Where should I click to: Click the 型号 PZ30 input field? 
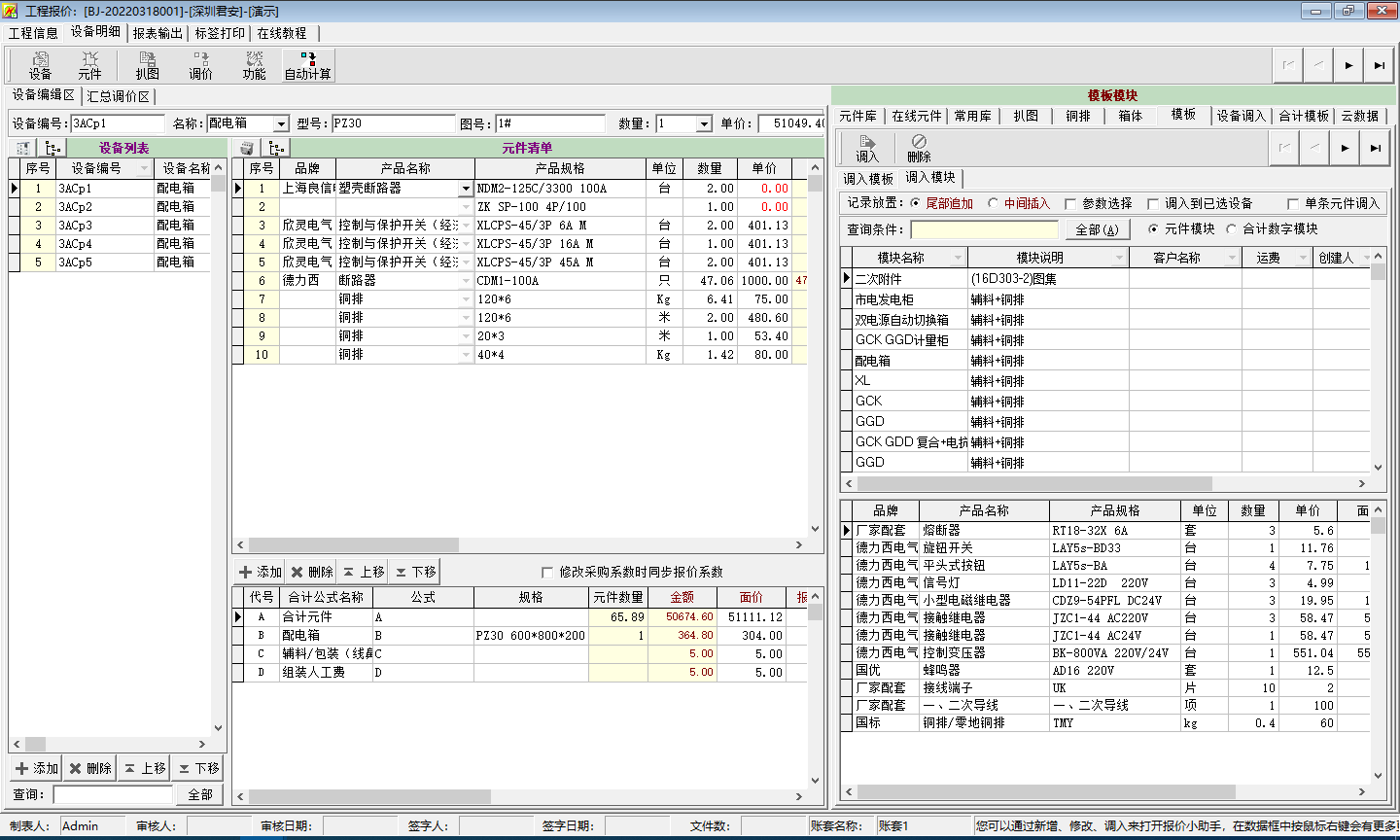click(394, 123)
